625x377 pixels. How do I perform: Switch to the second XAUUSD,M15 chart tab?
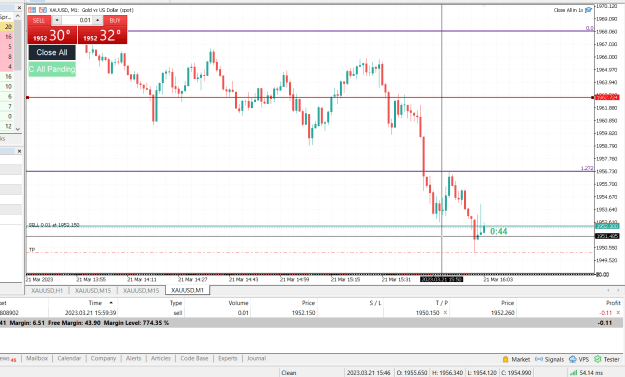click(x=141, y=291)
